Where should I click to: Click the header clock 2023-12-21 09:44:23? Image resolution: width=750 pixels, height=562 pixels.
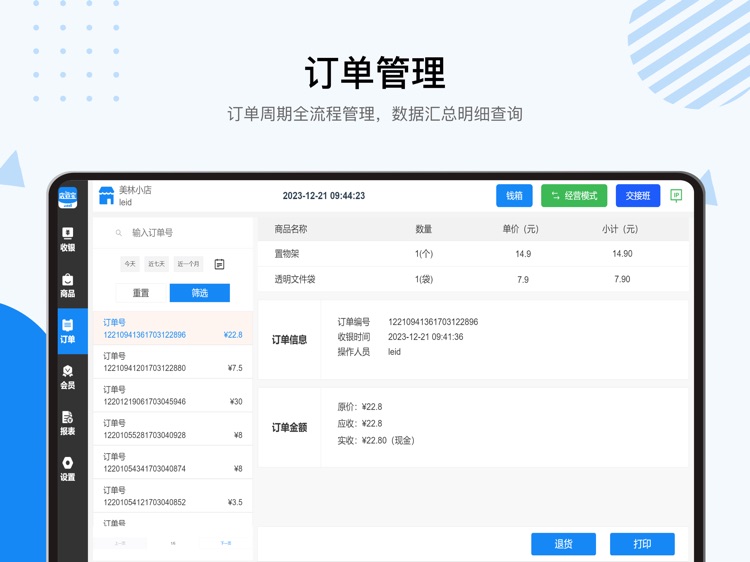[324, 196]
